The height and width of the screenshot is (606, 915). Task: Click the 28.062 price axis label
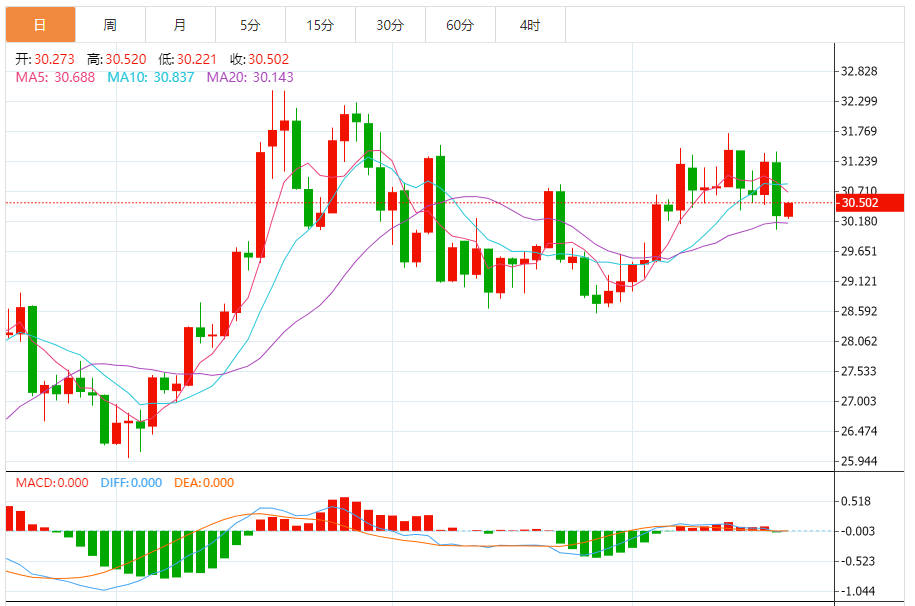pos(858,341)
